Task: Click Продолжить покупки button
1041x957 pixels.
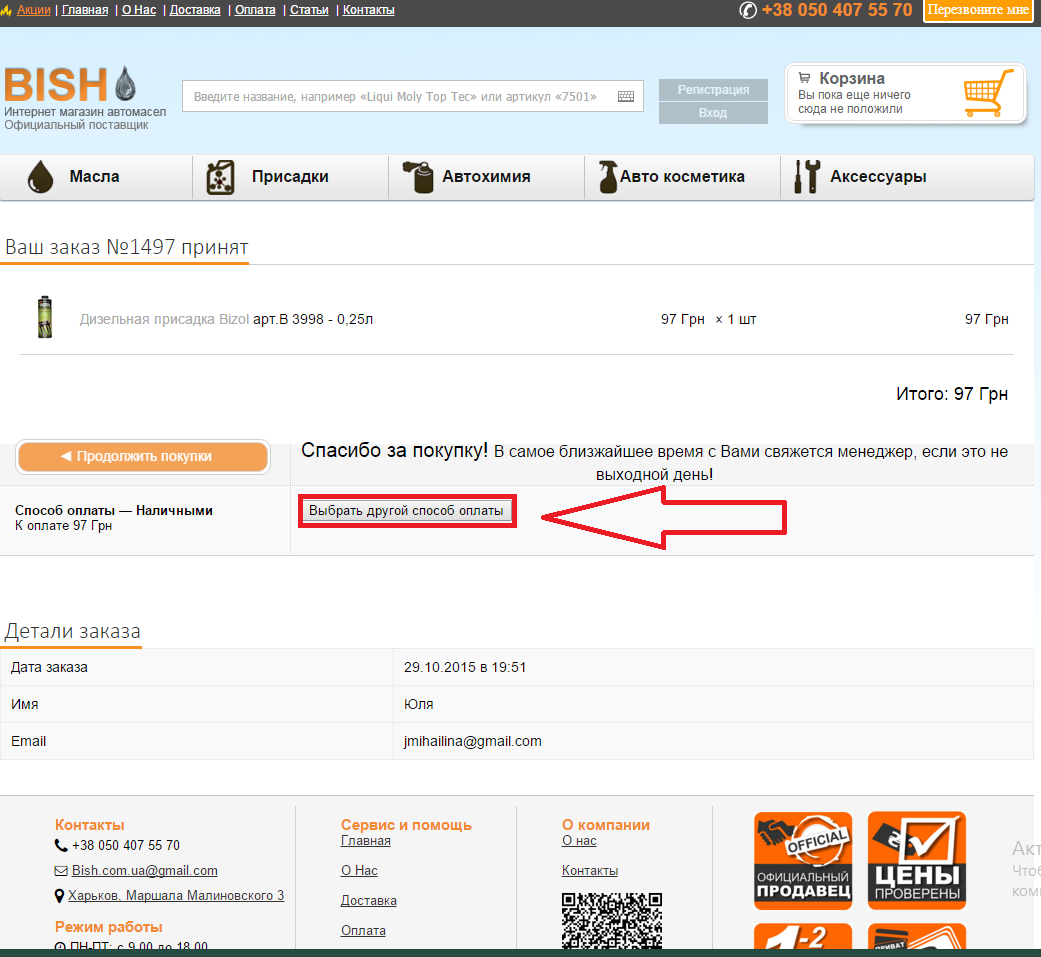Action: 143,456
